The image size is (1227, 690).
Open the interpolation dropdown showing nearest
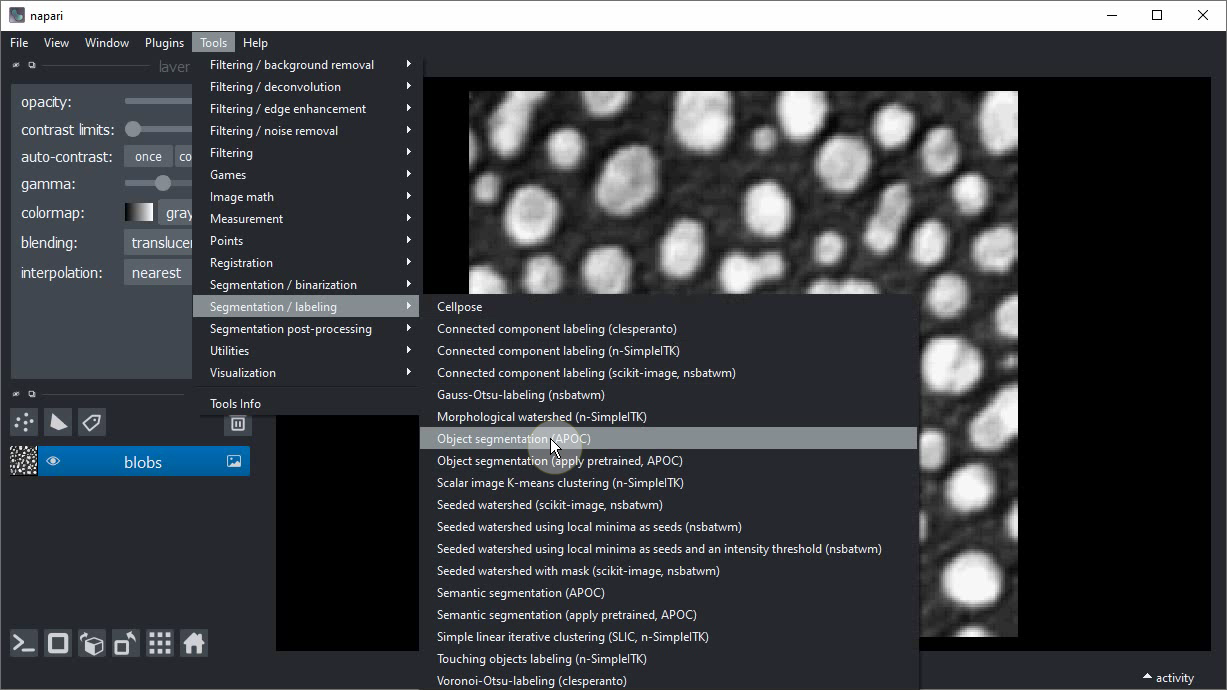click(158, 273)
